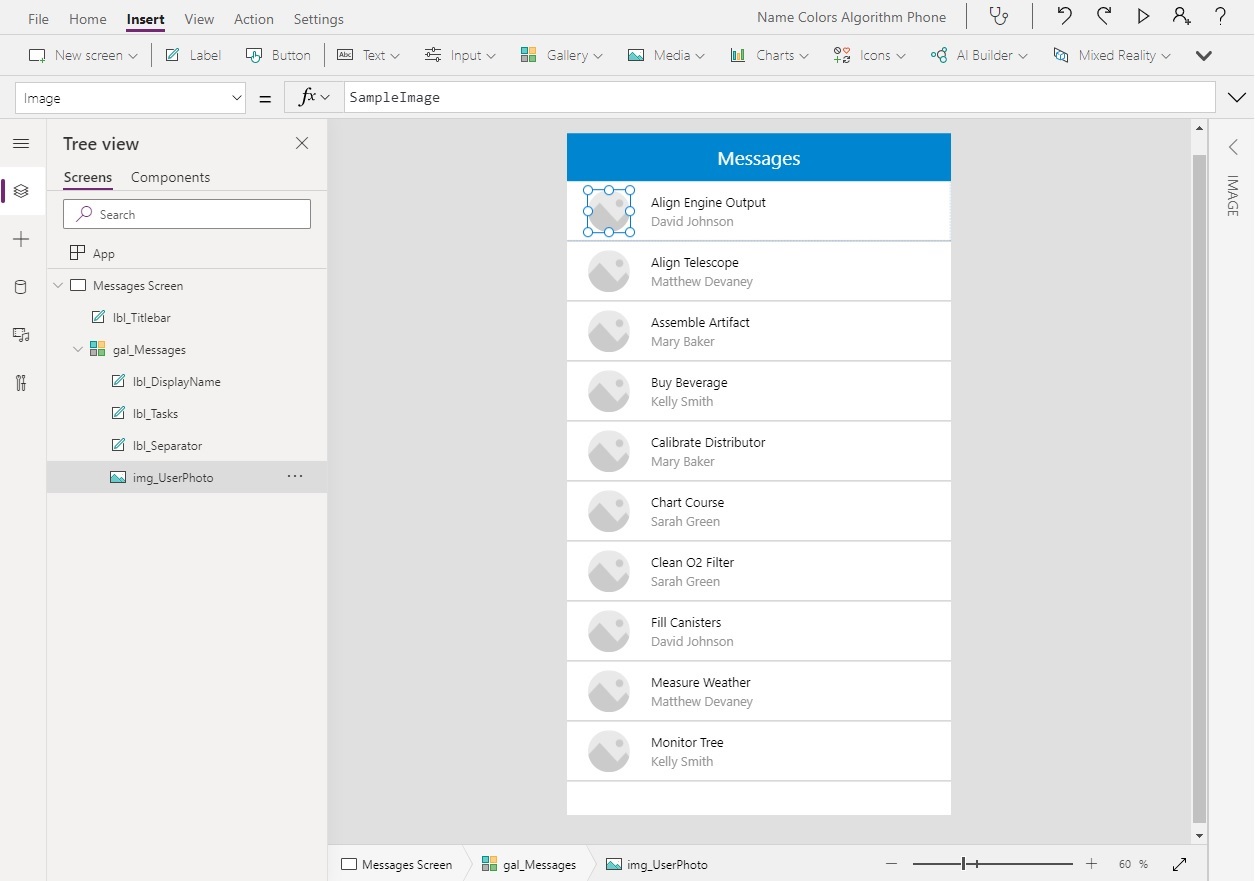
Task: Collapse the Messages Screen tree node
Action: (57, 285)
